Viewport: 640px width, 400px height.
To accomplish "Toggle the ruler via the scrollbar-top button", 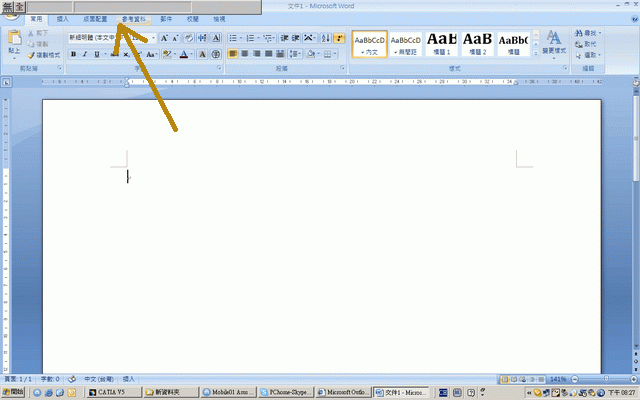I will pyautogui.click(x=636, y=82).
